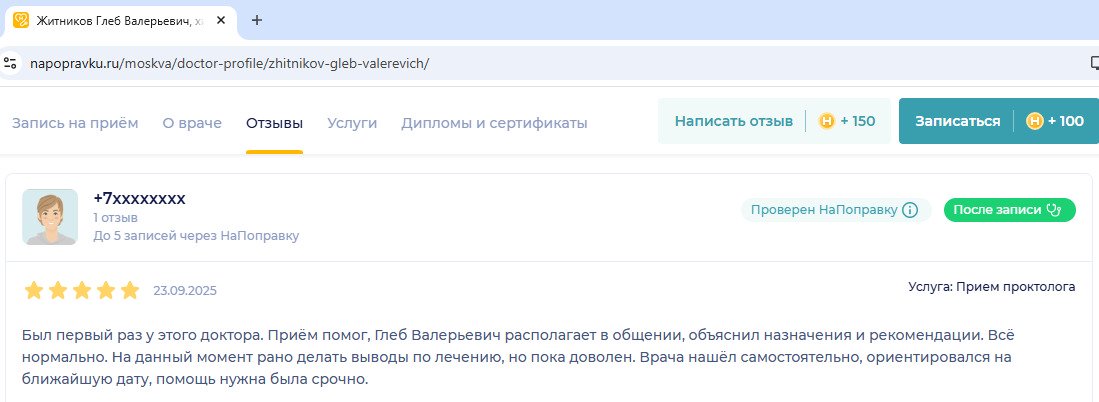This screenshot has width=1099, height=402.
Task: Click info icon beside "Проверен НаПоправку"
Action: coord(910,210)
